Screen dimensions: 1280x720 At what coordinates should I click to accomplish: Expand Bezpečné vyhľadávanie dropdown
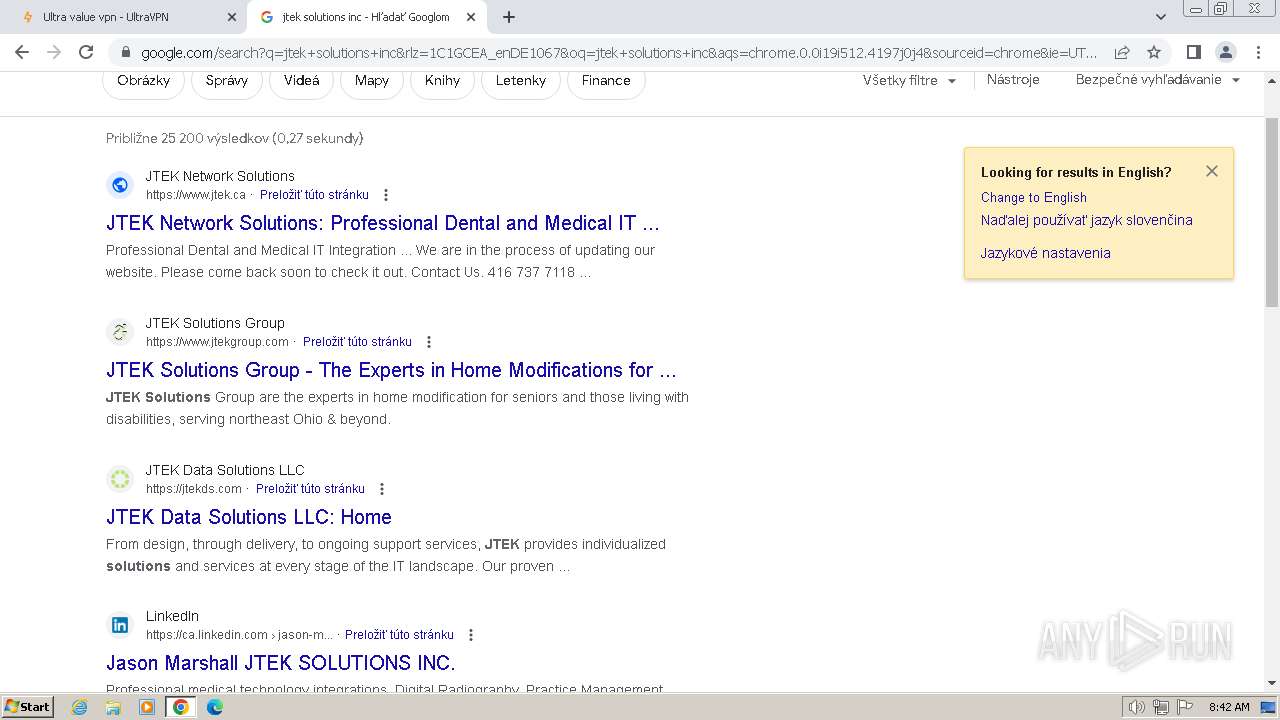click(1158, 80)
